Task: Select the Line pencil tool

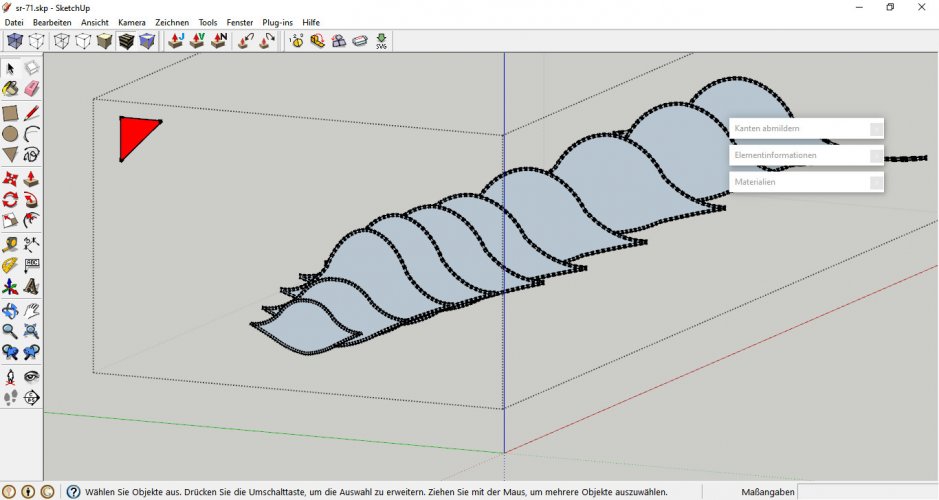Action: [31, 113]
